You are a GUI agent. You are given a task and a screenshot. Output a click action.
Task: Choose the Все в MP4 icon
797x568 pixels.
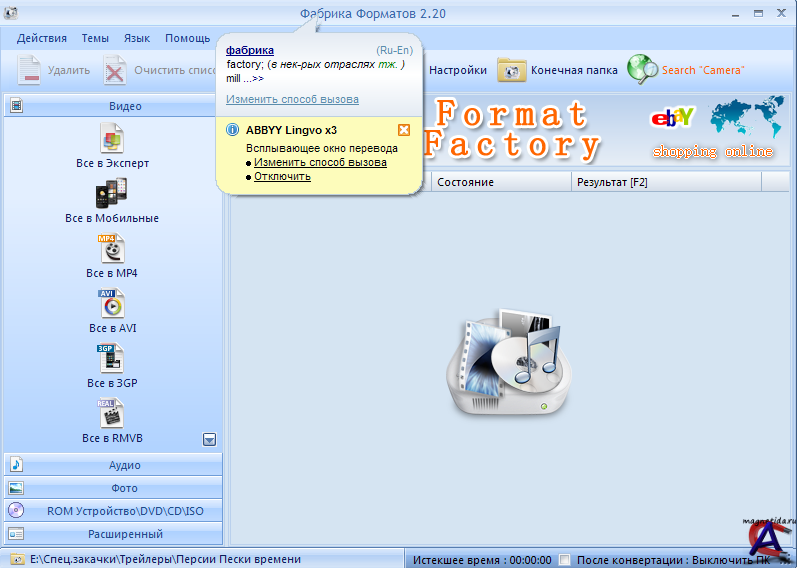pos(112,248)
